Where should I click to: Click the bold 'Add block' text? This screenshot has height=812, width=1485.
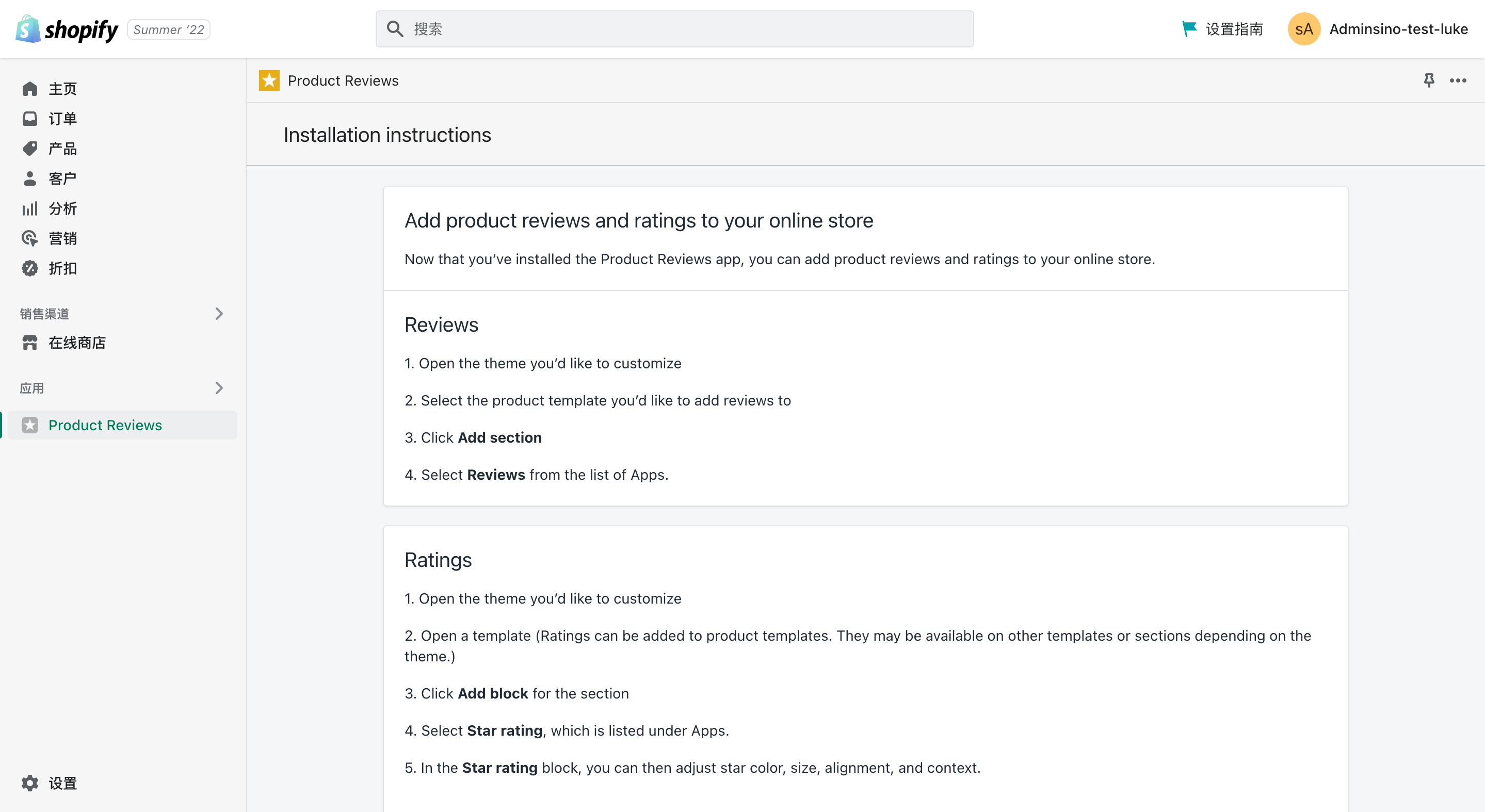click(x=493, y=694)
